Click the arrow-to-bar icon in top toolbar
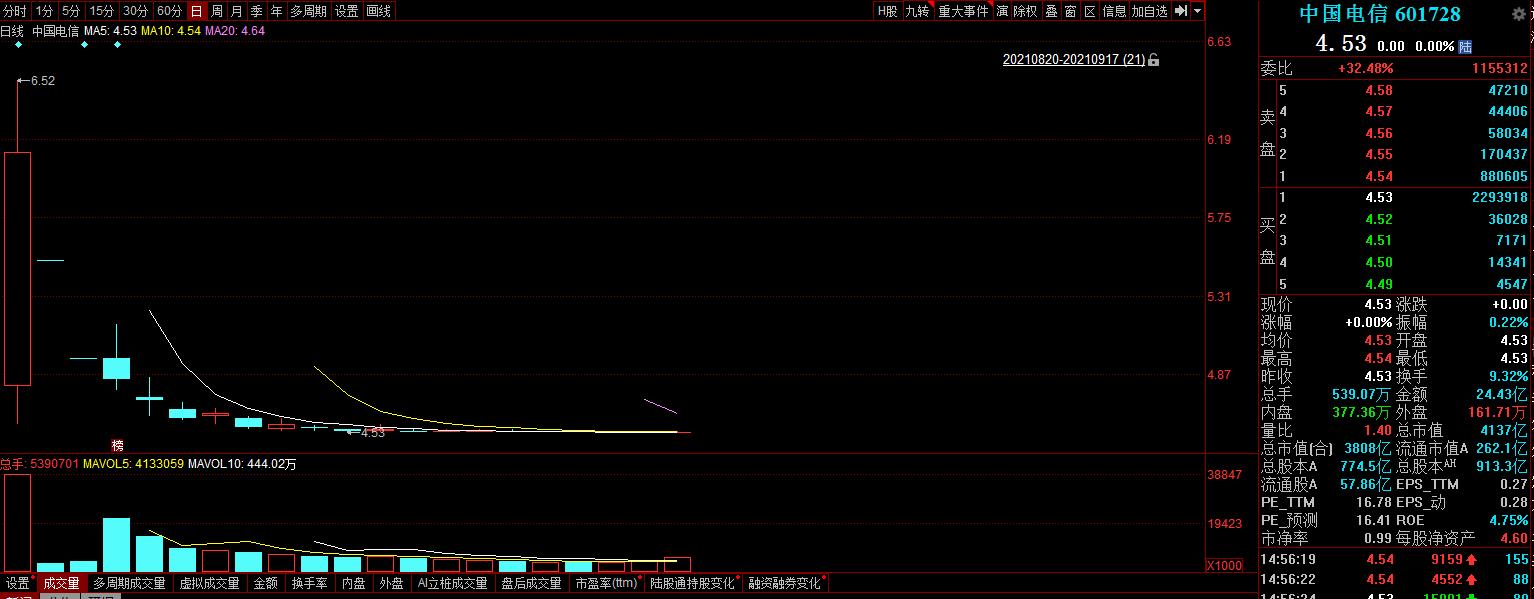Screen dimensions: 1534x599 click(1180, 11)
